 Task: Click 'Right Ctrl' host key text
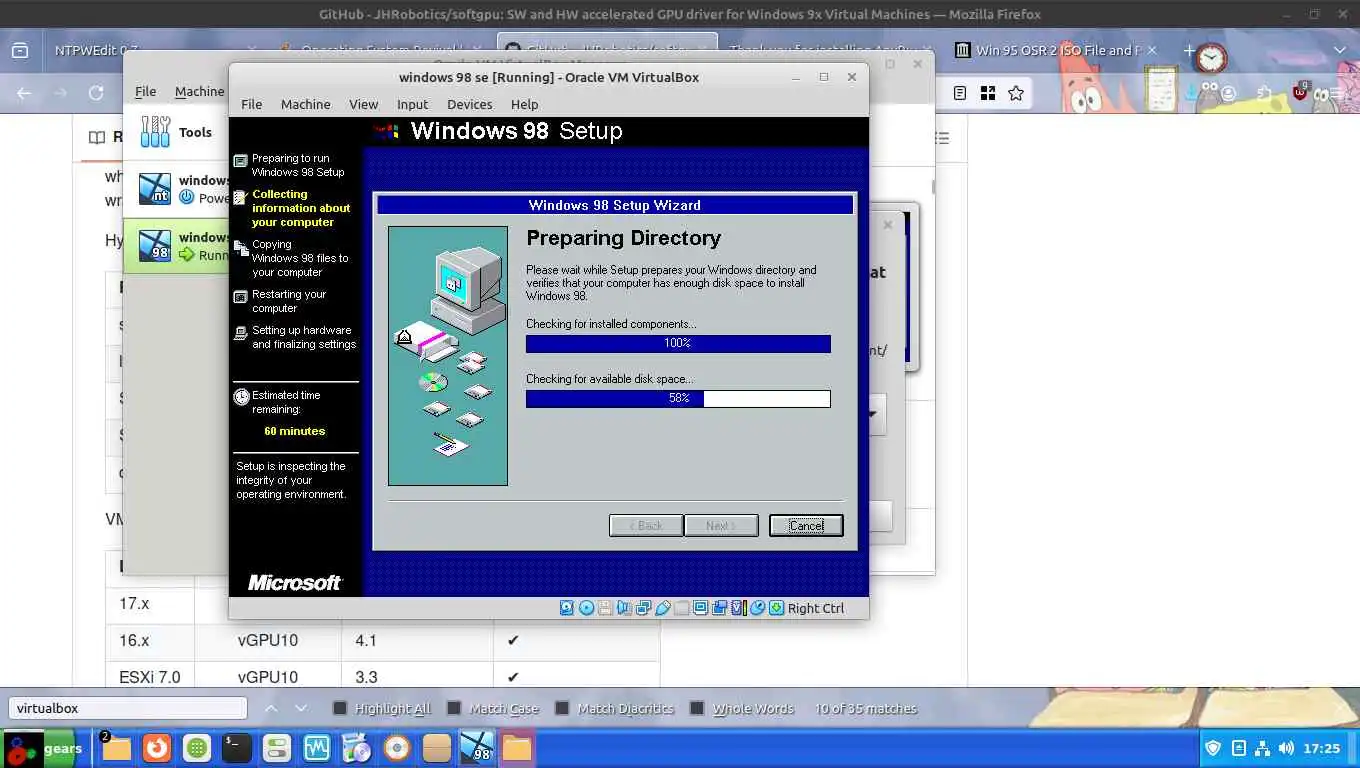pyautogui.click(x=816, y=608)
